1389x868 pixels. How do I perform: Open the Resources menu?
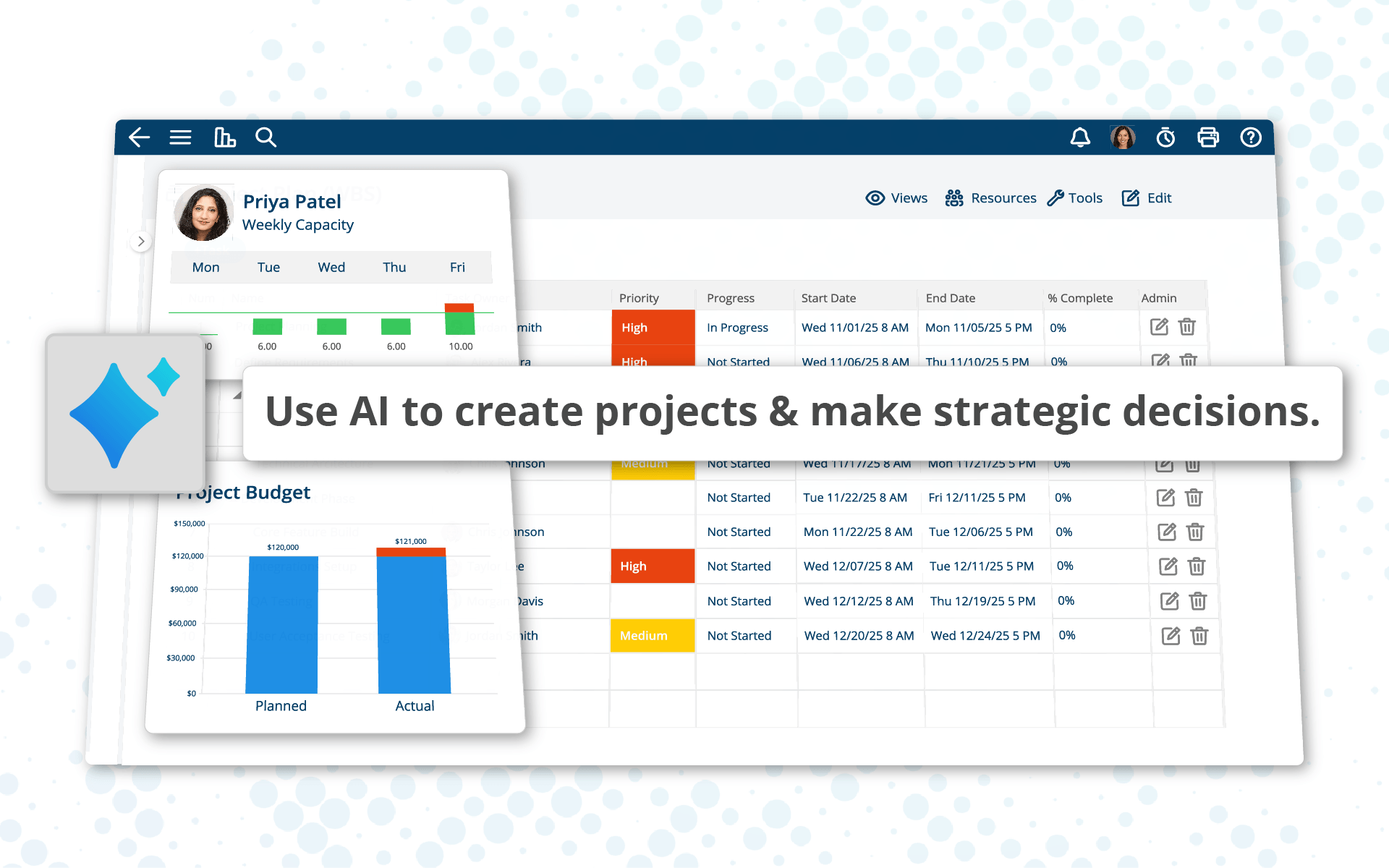pos(990,198)
